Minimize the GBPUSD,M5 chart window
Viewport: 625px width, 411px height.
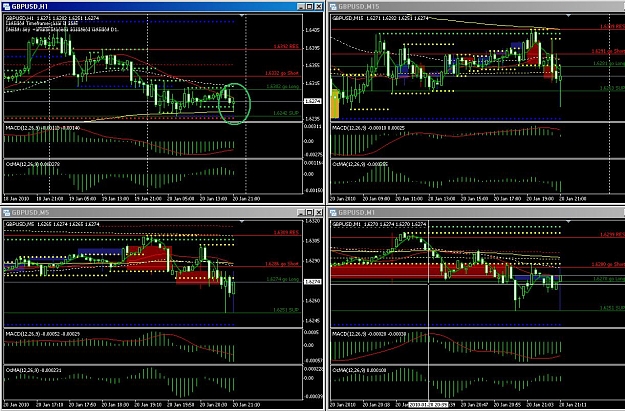(301, 212)
